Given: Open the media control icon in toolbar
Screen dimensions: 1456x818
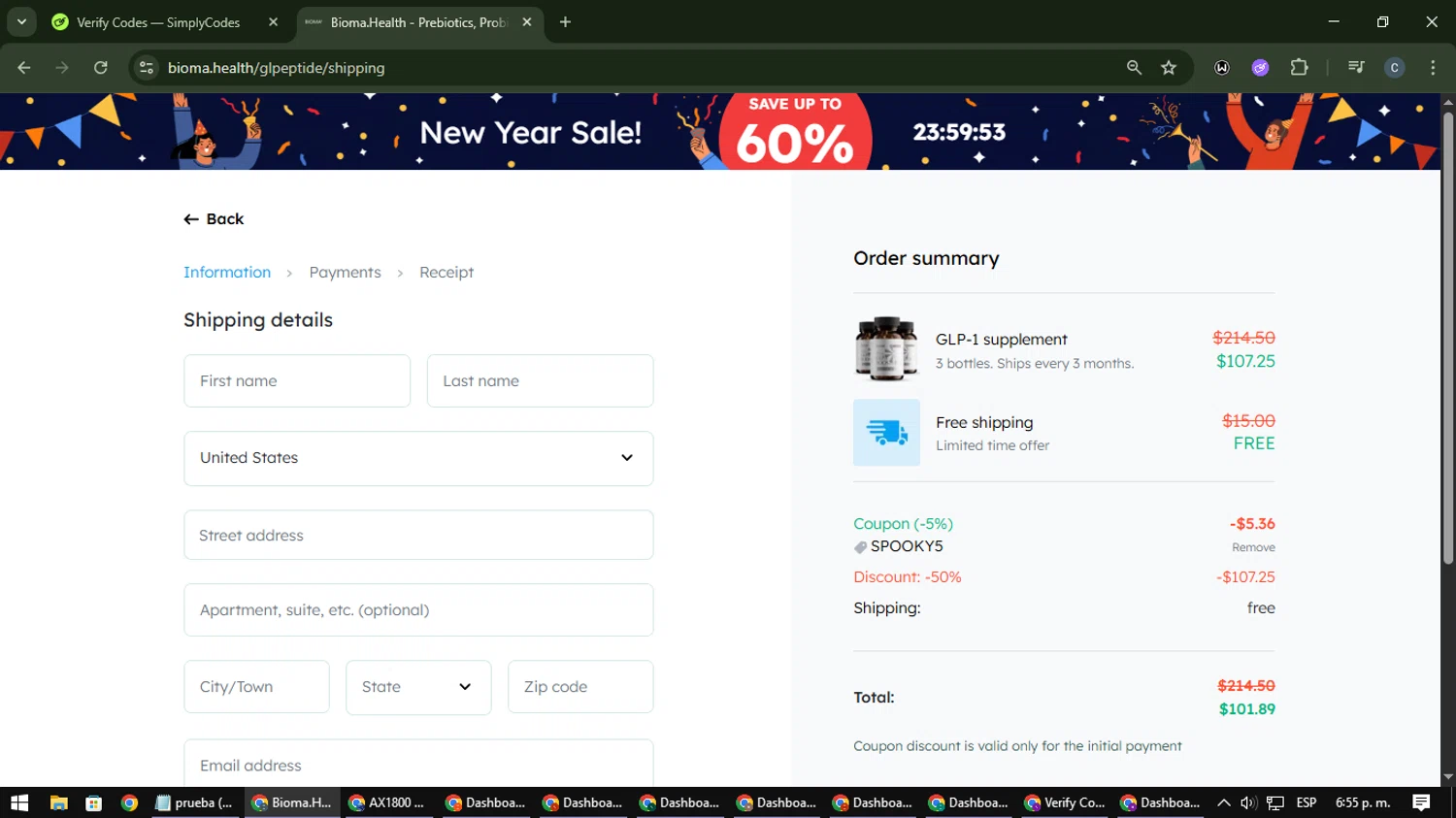Looking at the screenshot, I should coord(1356,68).
